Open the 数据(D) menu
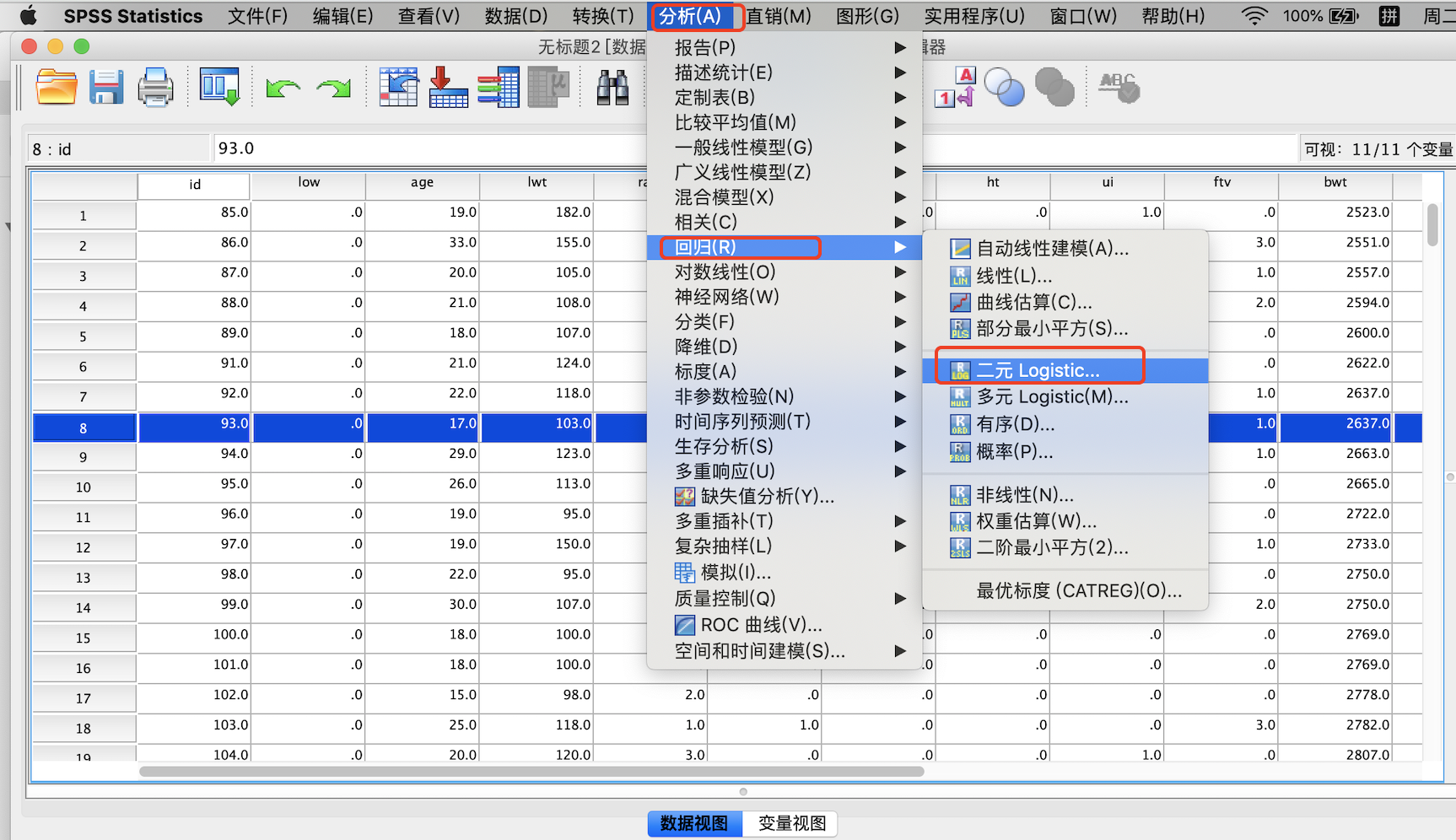Screen dimensions: 1456x840 click(516, 16)
